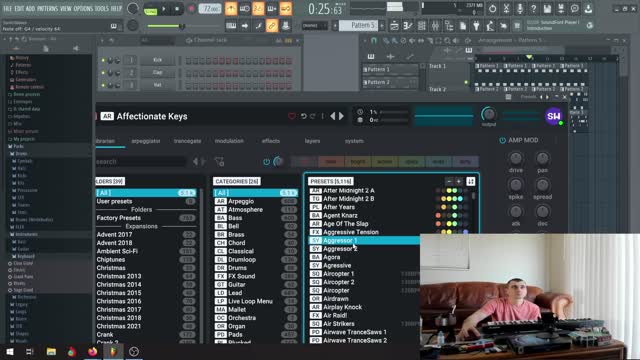Switch to the layers tab

(312, 141)
